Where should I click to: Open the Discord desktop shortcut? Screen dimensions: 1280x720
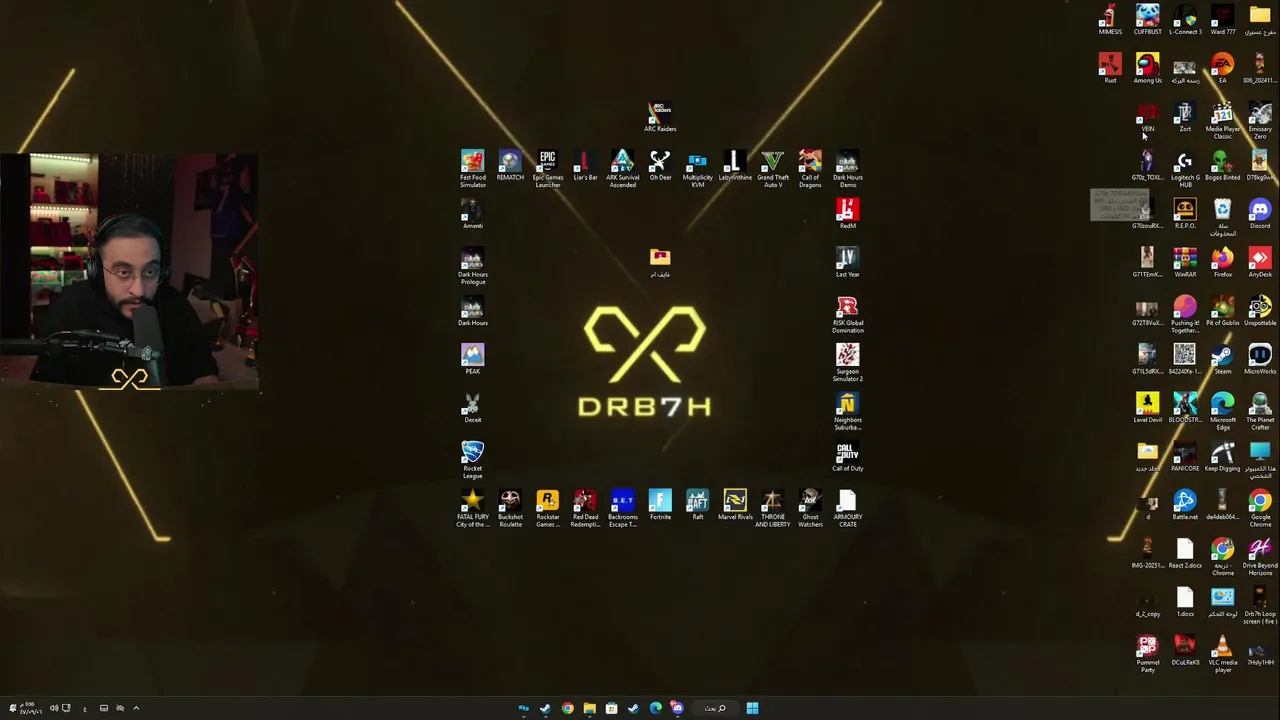click(1260, 214)
